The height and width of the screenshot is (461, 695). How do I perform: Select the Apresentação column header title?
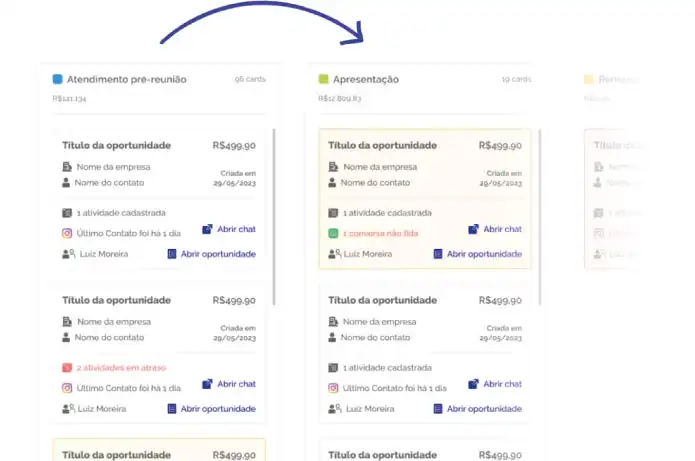[366, 79]
